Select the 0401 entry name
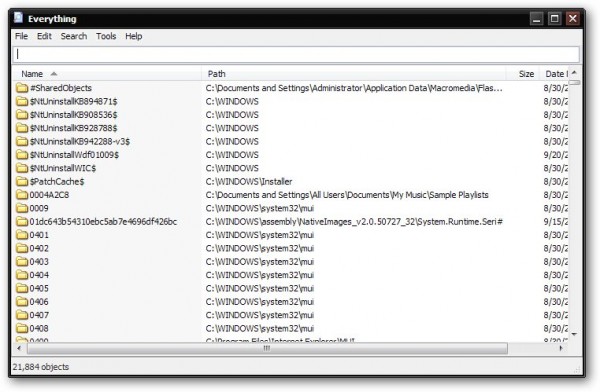 [x=39, y=235]
